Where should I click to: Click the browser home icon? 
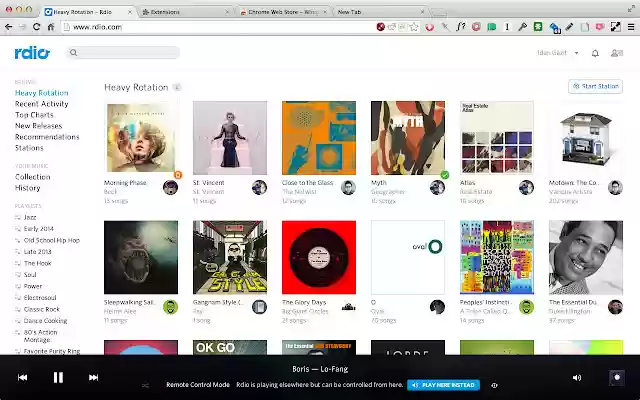(x=51, y=27)
